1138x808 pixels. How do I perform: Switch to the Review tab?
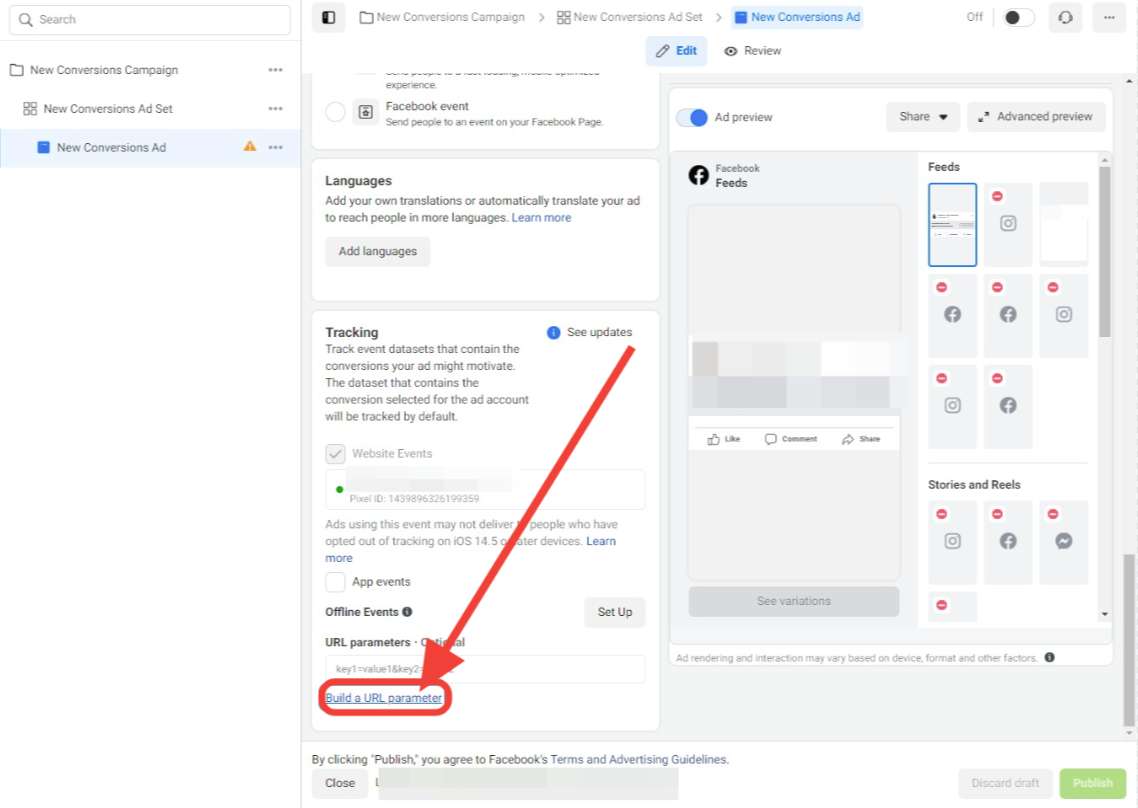coord(753,51)
